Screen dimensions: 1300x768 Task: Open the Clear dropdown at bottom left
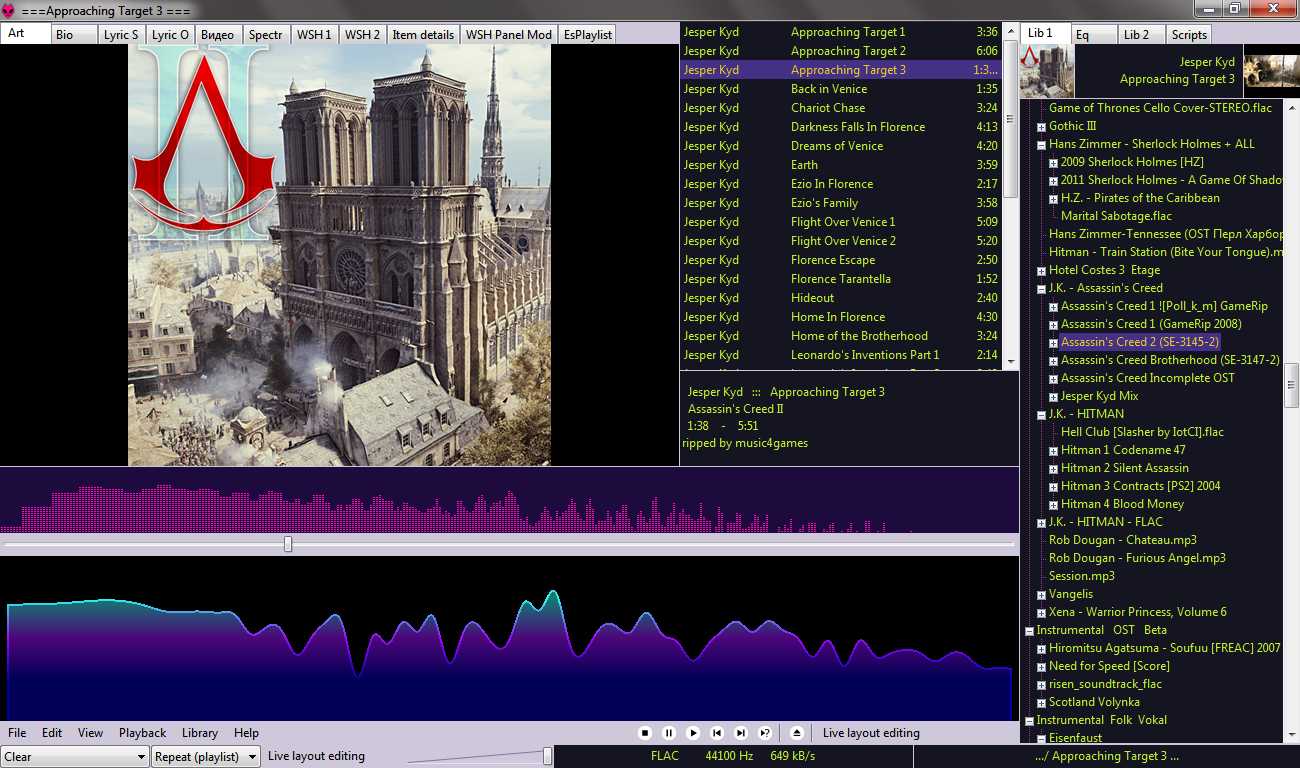point(75,757)
